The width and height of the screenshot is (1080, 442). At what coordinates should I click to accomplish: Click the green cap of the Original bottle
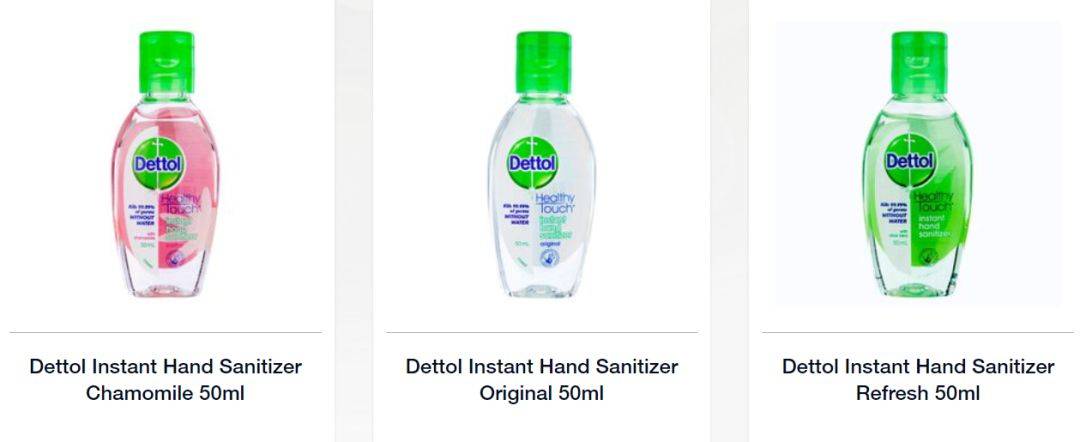(543, 62)
